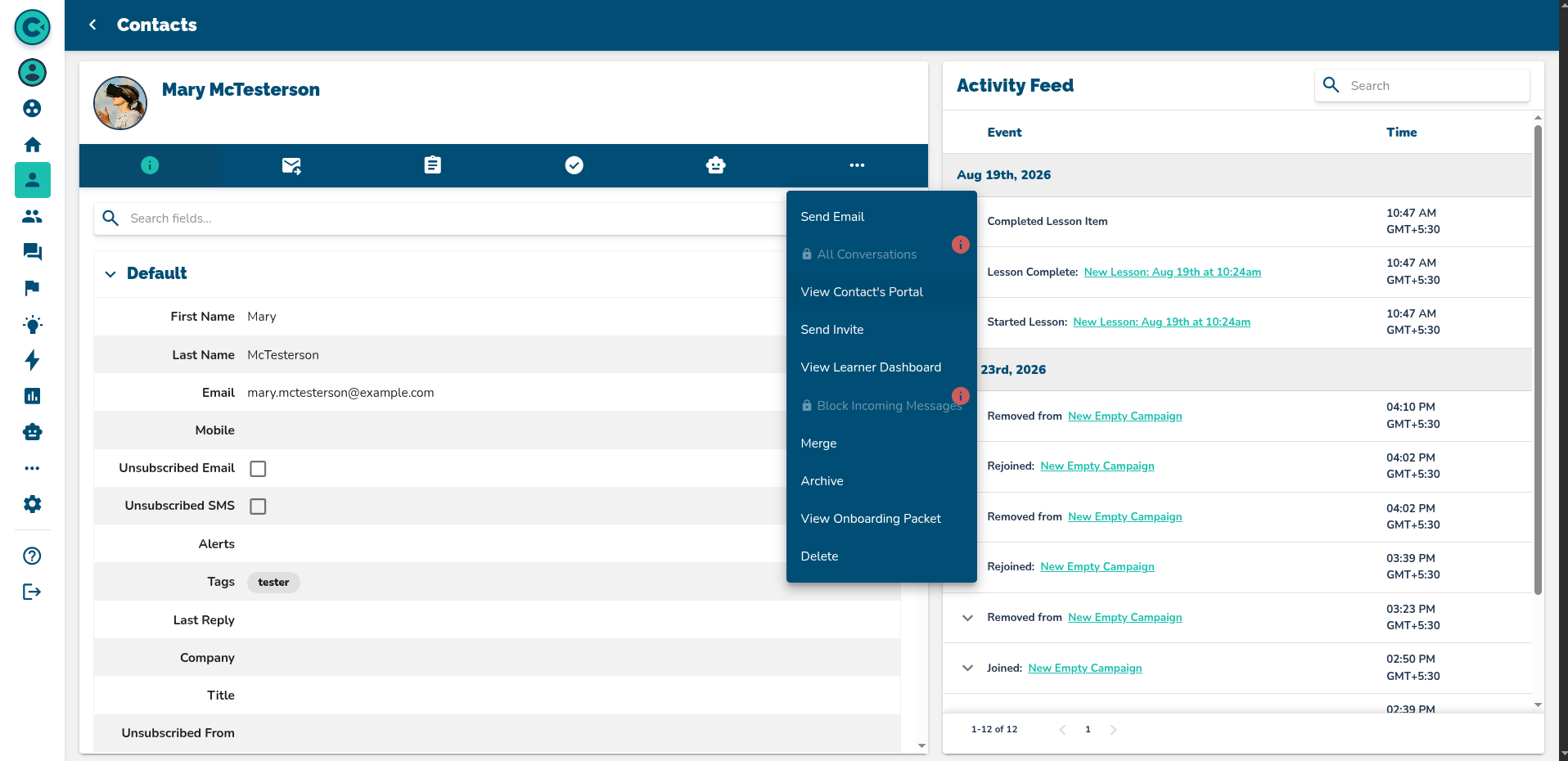1568x761 pixels.
Task: Open New Empty Campaign link in 04:10 PM row
Action: [1124, 417]
